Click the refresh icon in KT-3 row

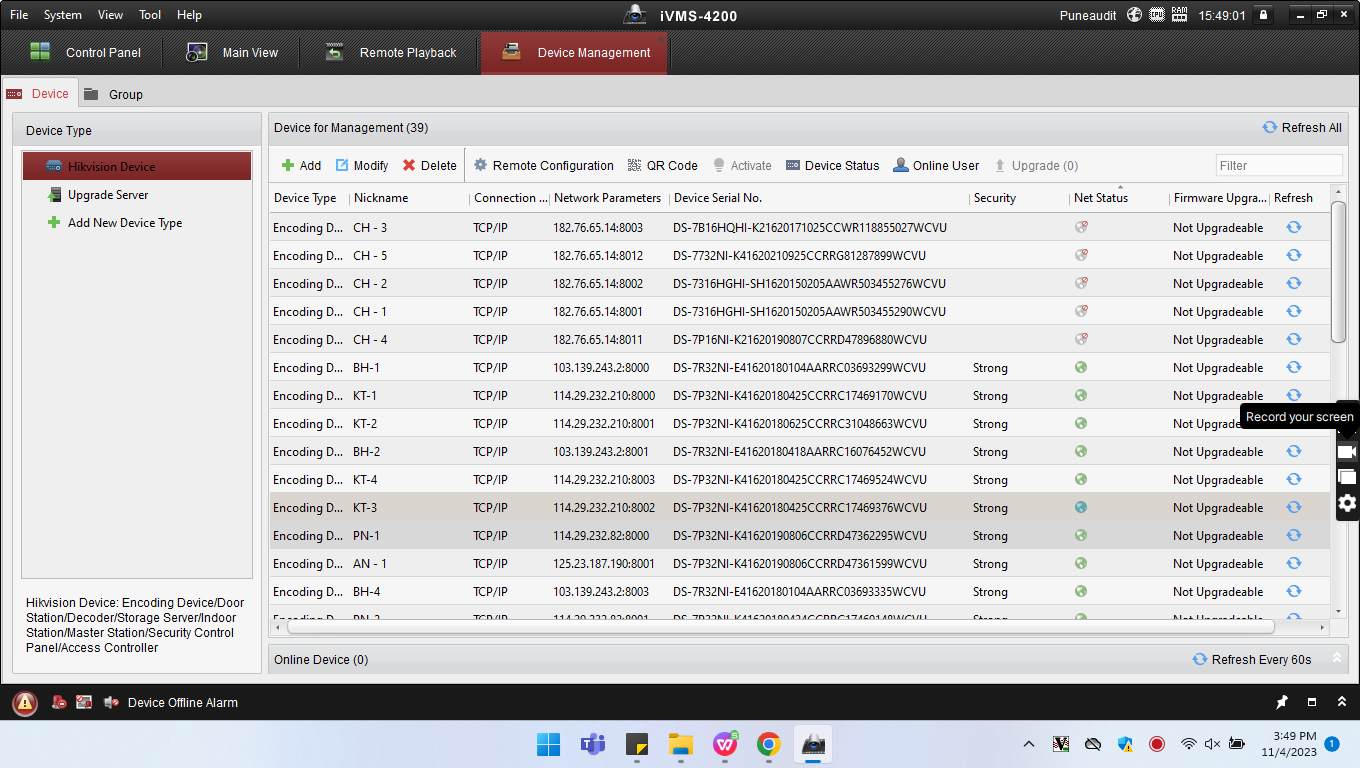1294,507
